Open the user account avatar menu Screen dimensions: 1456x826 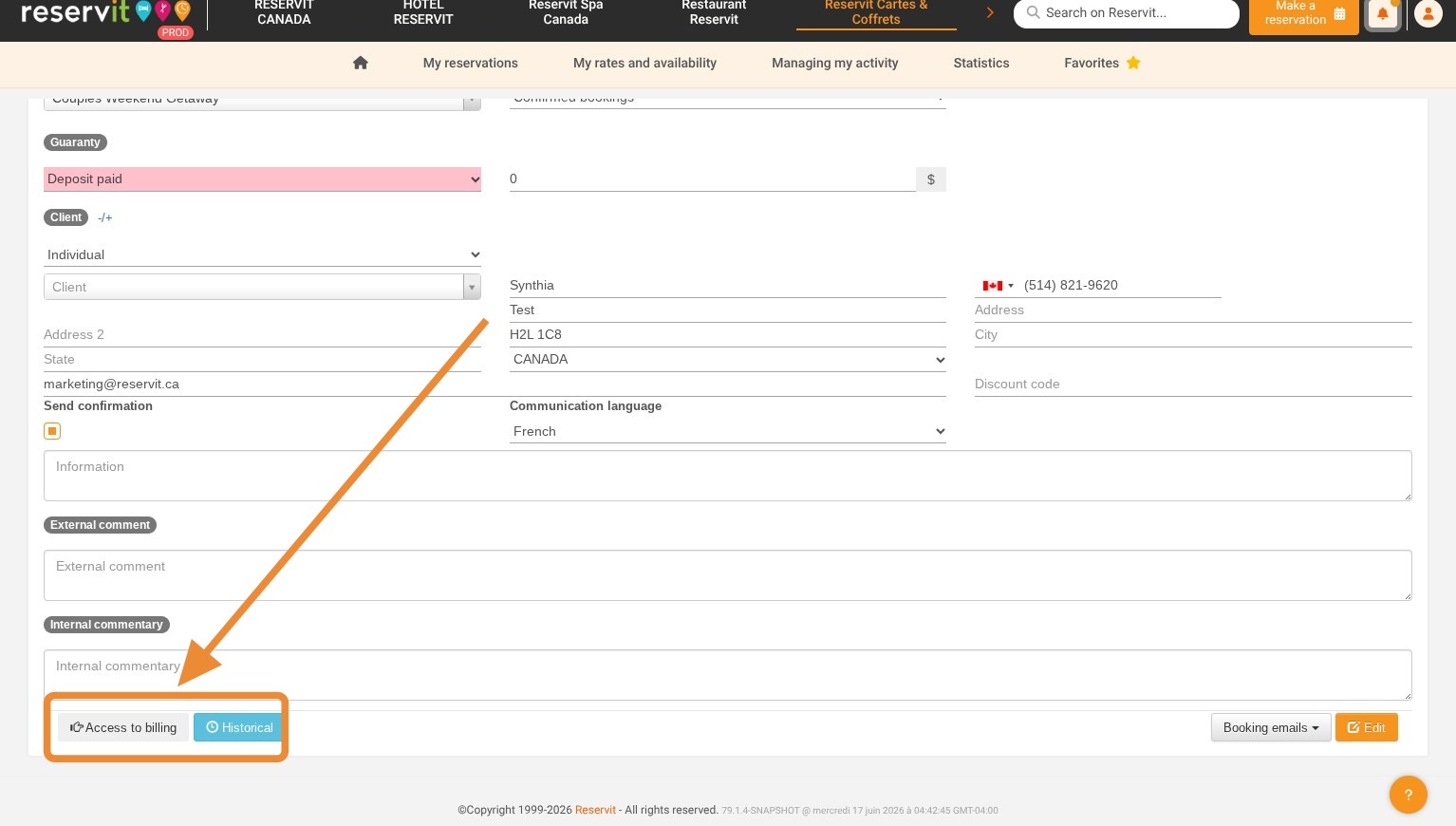pos(1428,14)
